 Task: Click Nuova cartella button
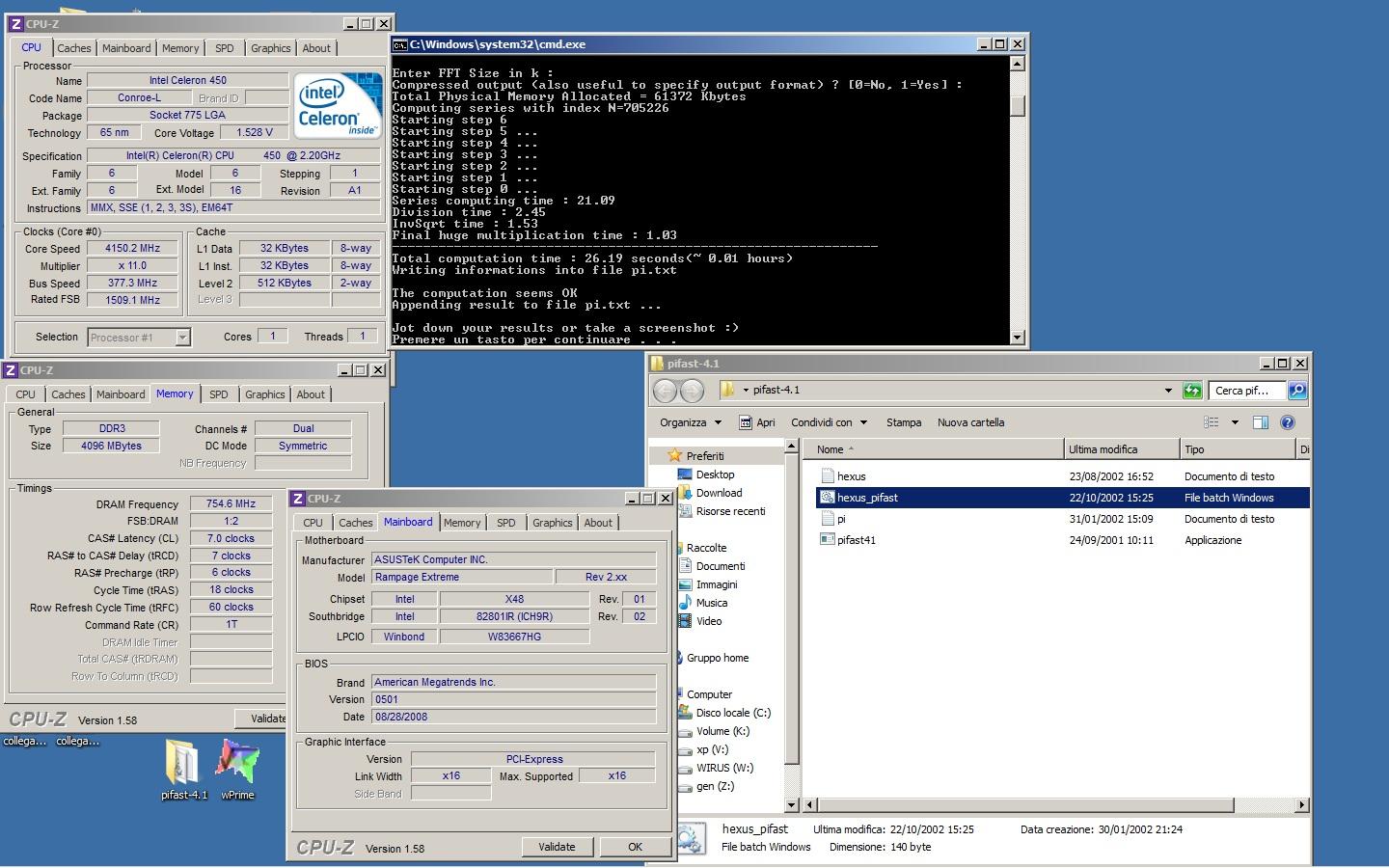coord(970,422)
